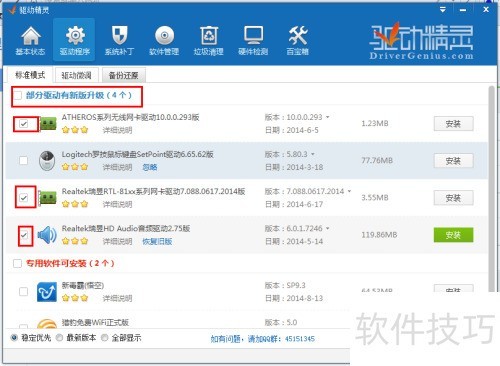500x366 pixels.
Task: Expand version dropdown for 6.0.1.7246
Action: tap(327, 228)
